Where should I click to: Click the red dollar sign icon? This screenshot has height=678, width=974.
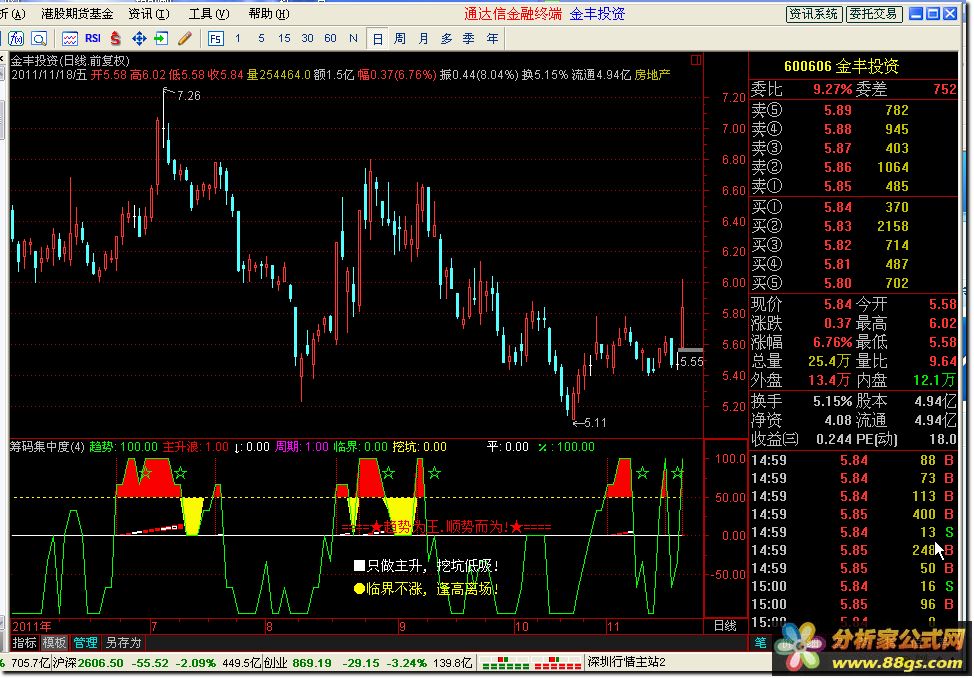point(115,39)
